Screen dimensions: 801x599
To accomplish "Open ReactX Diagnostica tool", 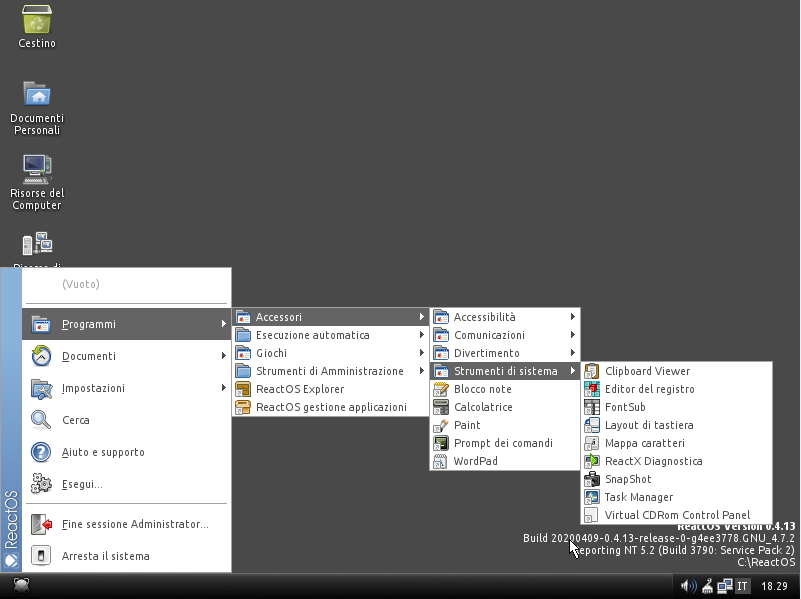I will click(653, 461).
